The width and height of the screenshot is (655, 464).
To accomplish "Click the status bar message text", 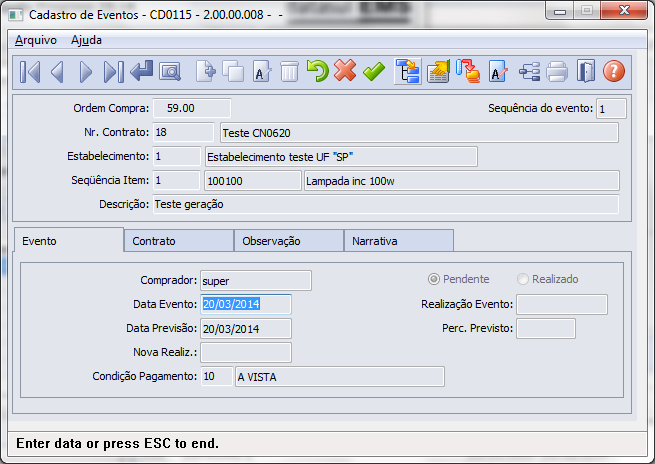I will (x=117, y=443).
